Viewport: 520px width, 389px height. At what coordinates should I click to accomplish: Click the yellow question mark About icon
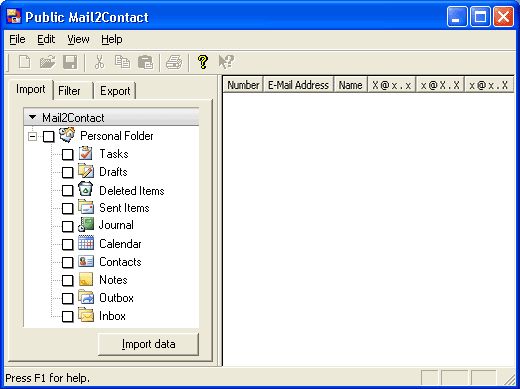tap(203, 62)
